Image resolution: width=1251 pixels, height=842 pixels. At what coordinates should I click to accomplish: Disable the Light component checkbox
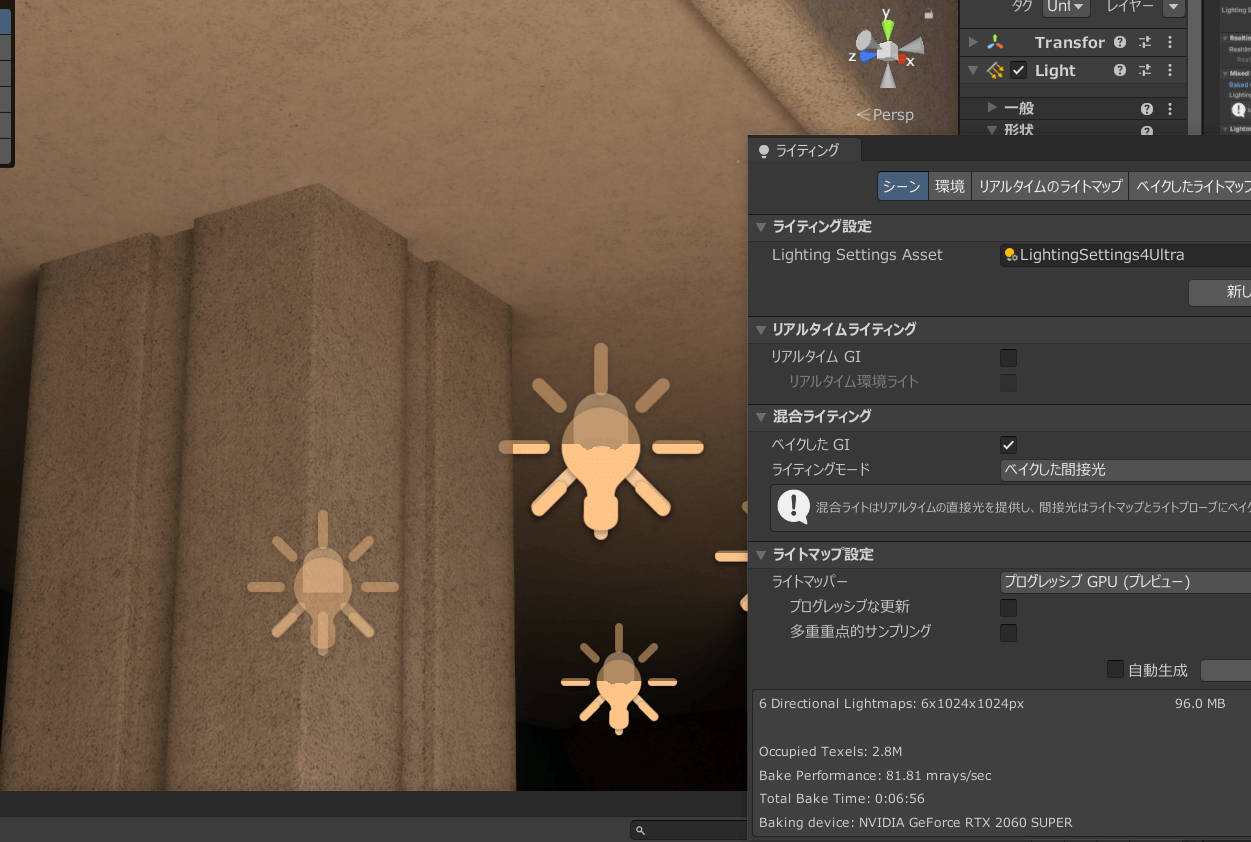coord(1018,70)
